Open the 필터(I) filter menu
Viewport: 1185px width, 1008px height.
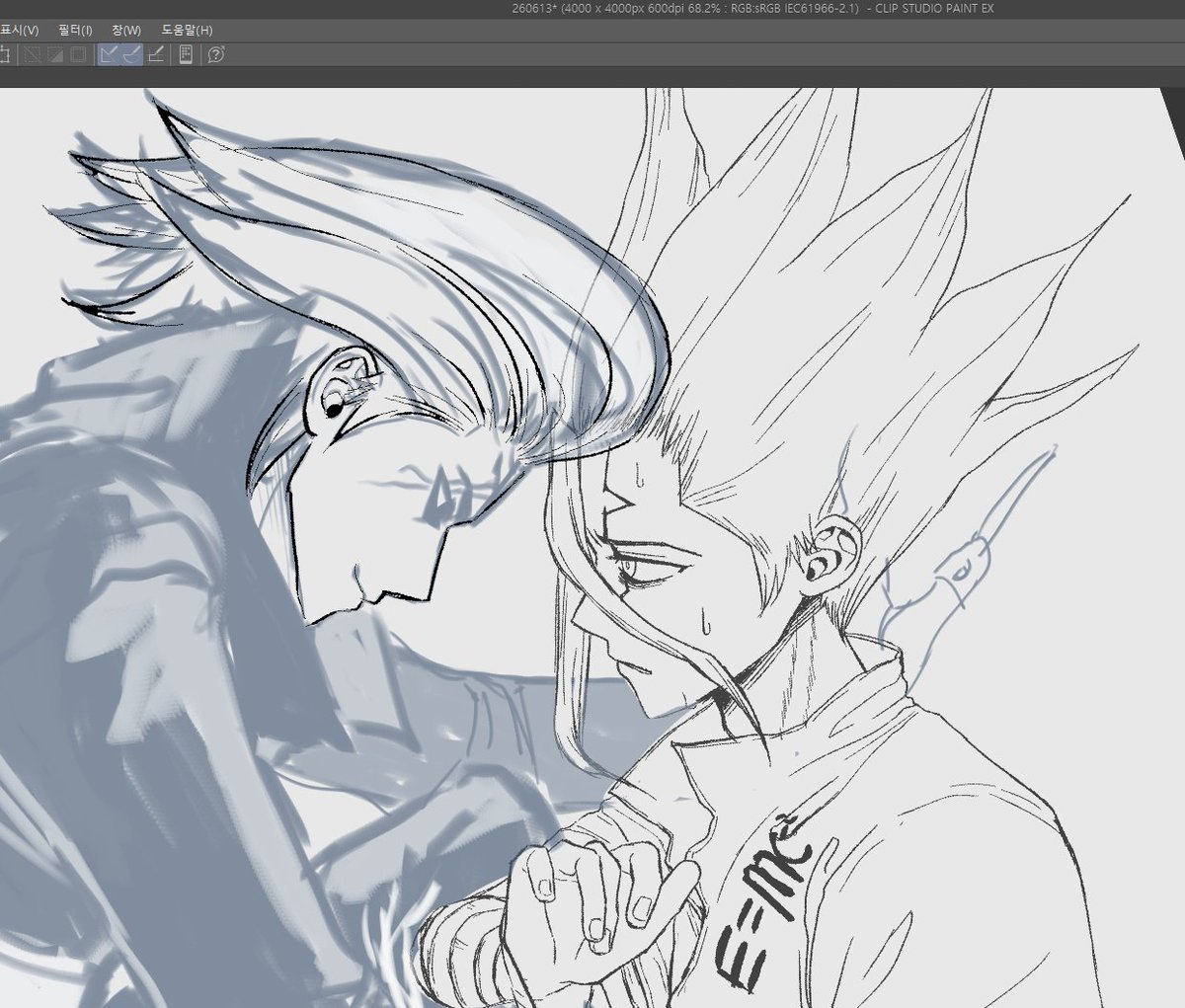coord(75,30)
